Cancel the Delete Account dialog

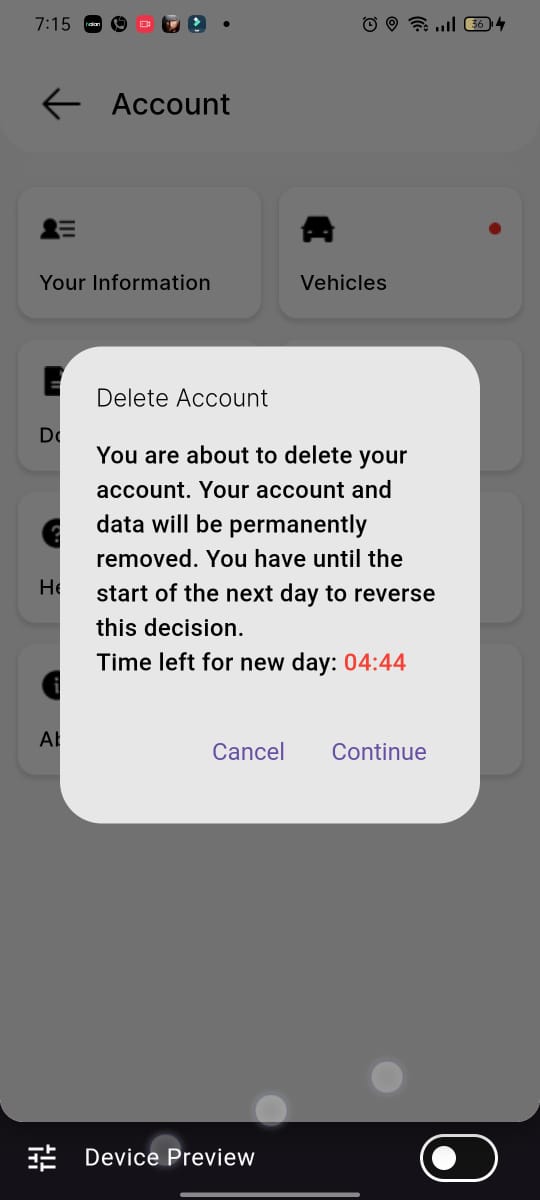(x=248, y=752)
